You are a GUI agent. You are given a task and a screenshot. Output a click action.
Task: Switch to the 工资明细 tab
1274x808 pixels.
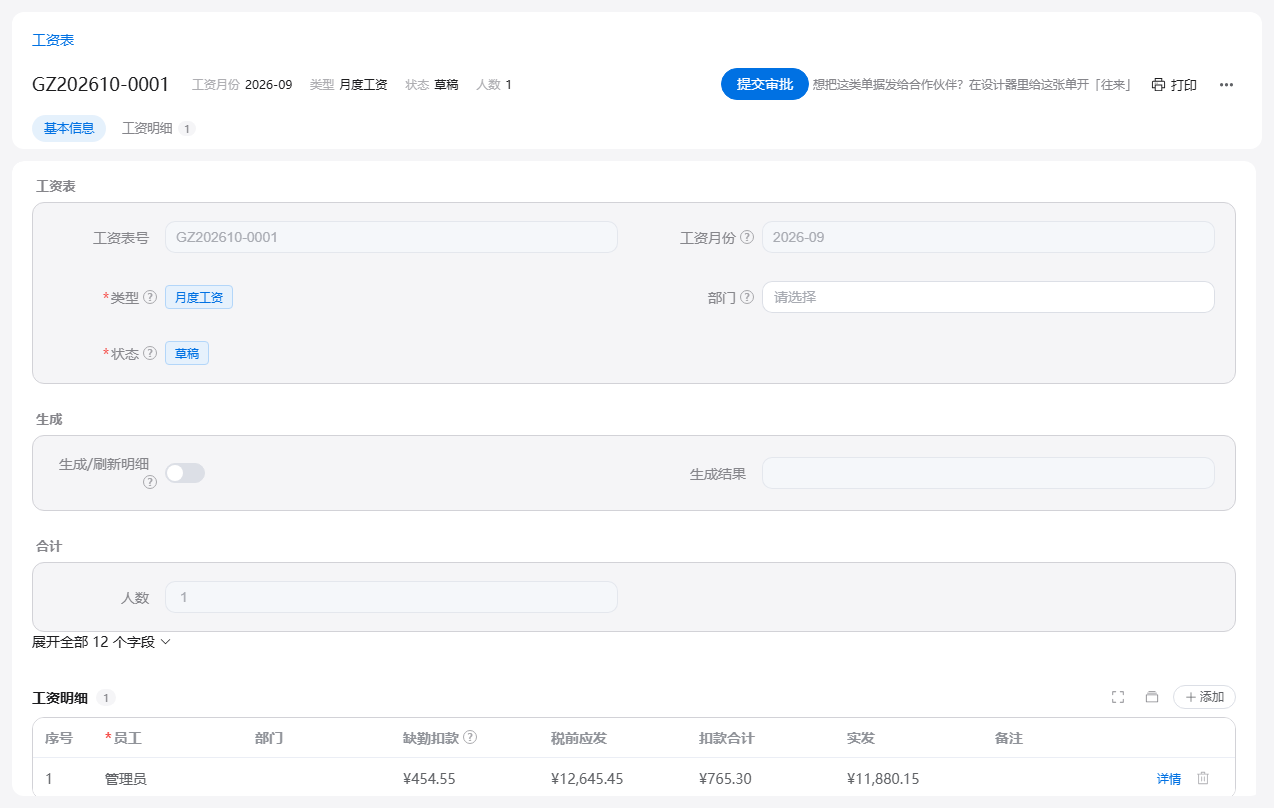(x=158, y=128)
